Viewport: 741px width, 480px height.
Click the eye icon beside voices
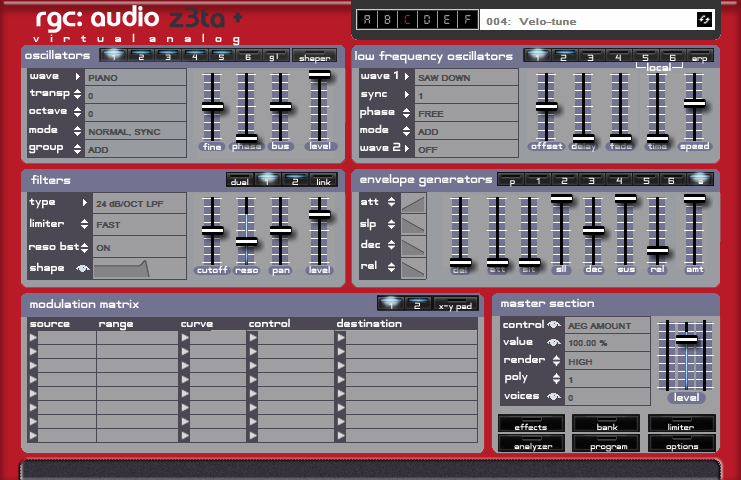tap(554, 396)
